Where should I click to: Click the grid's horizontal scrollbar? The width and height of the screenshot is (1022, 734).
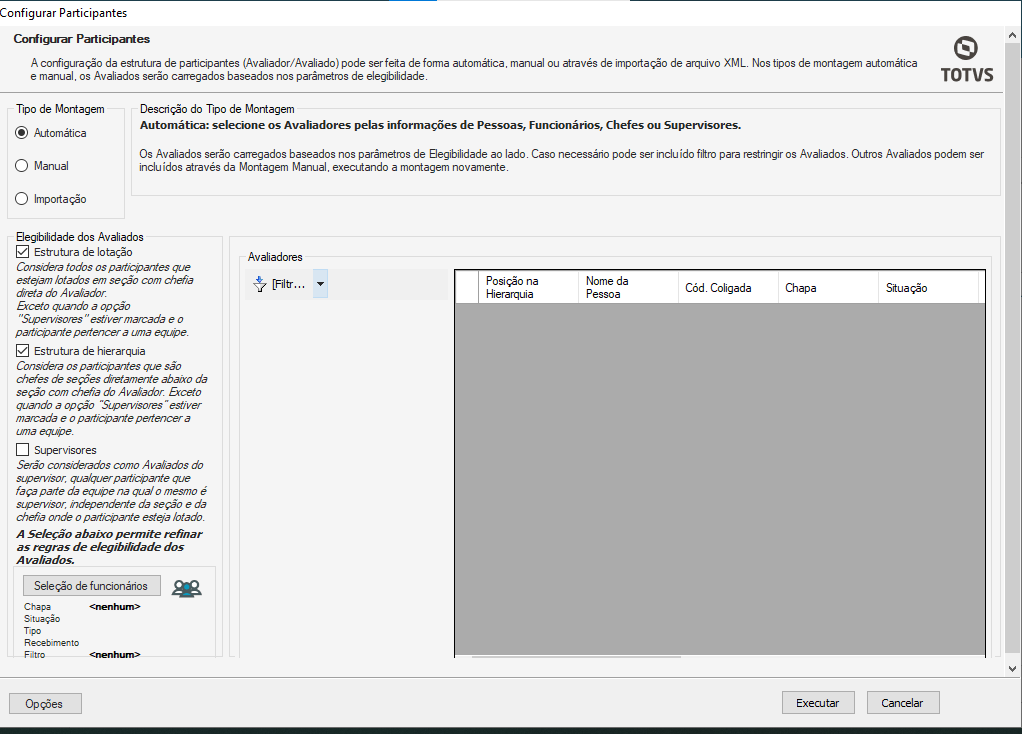point(576,657)
